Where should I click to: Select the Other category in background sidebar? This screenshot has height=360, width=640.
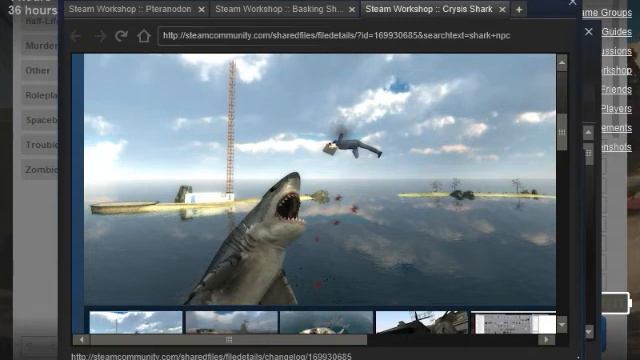coord(39,71)
